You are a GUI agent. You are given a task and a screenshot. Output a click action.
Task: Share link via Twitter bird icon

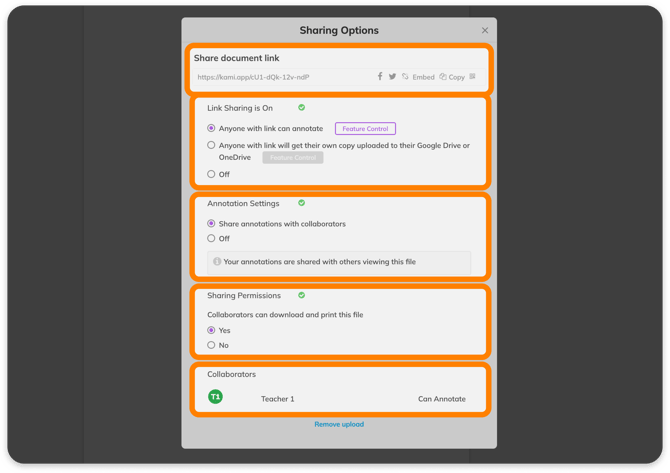(x=392, y=76)
